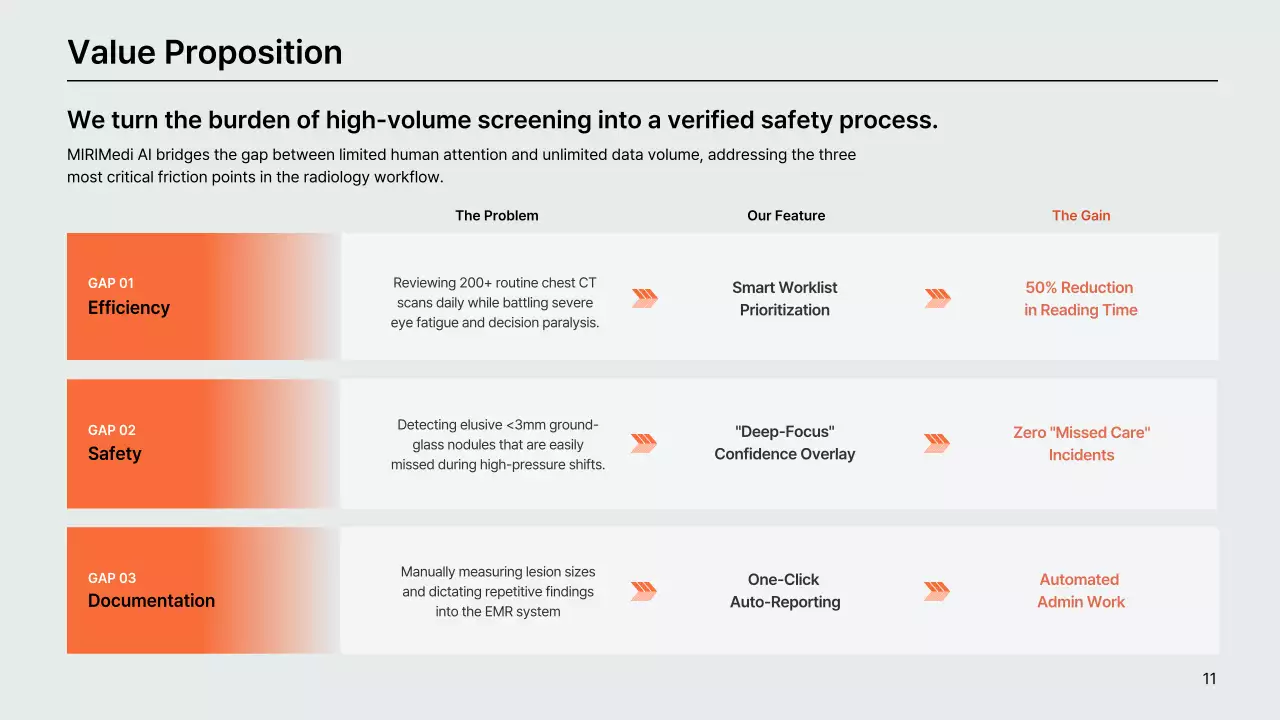Click the "Value Proposition" slide title
The image size is (1280, 720).
coord(205,52)
